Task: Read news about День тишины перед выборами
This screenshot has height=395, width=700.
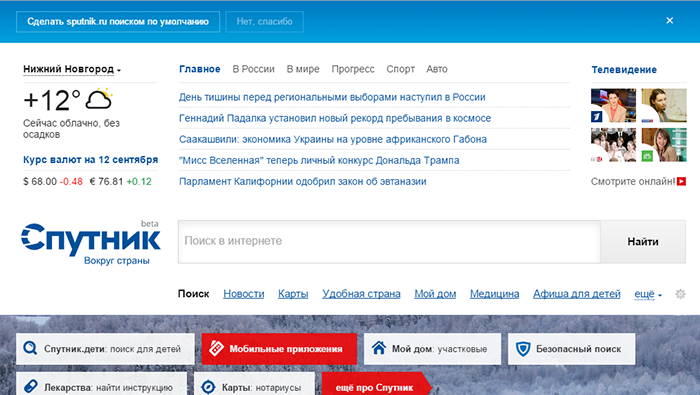Action: point(332,97)
